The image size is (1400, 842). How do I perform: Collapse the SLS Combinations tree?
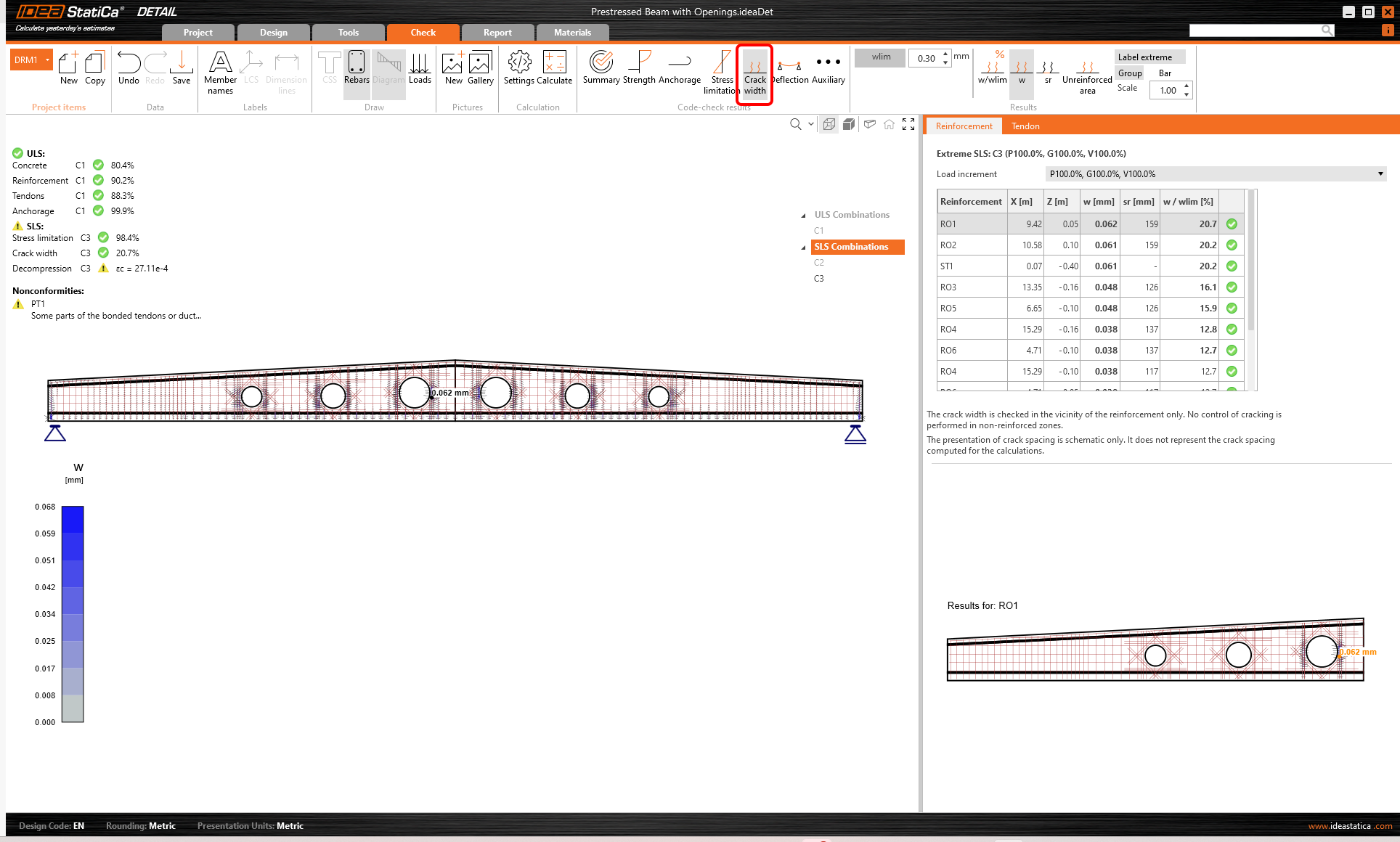803,248
